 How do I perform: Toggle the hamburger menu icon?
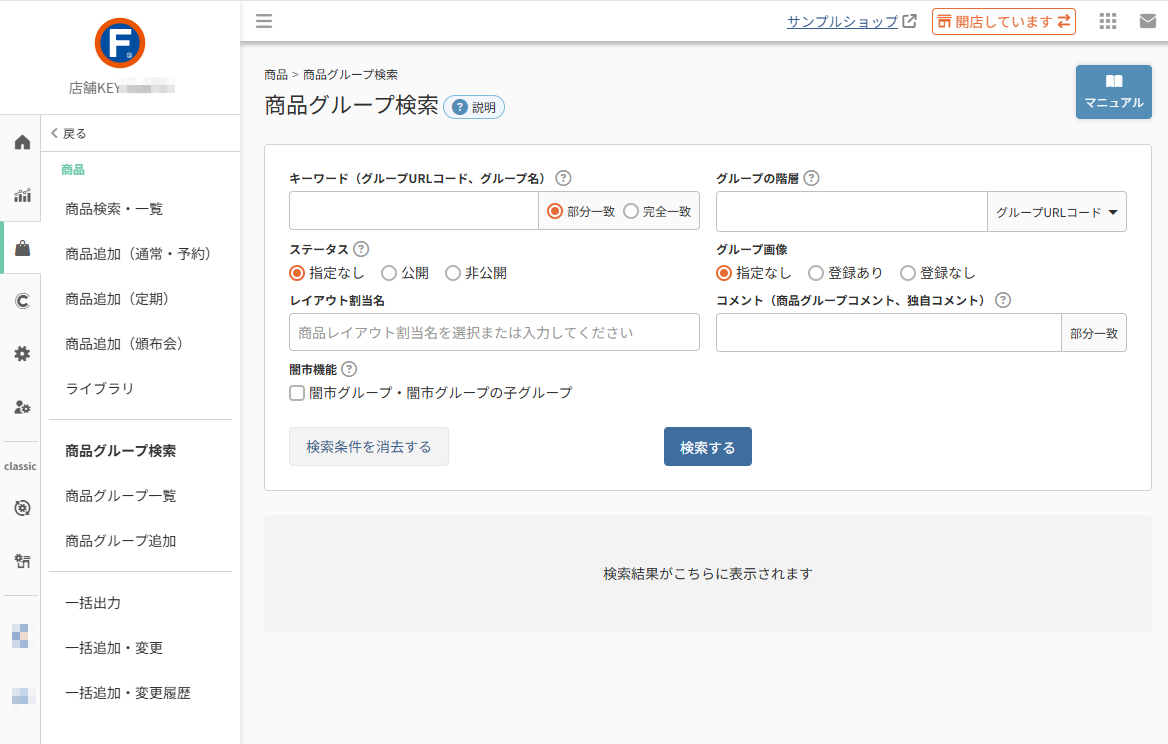click(x=264, y=21)
